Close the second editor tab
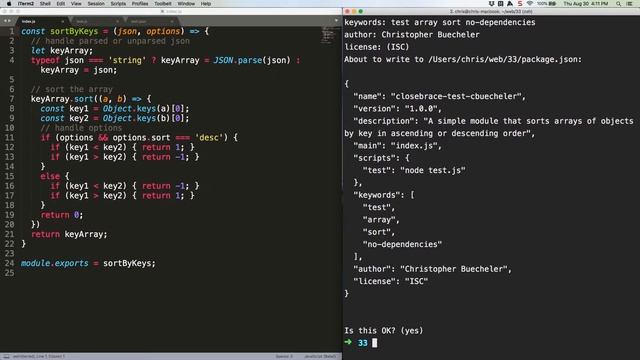 117,21
